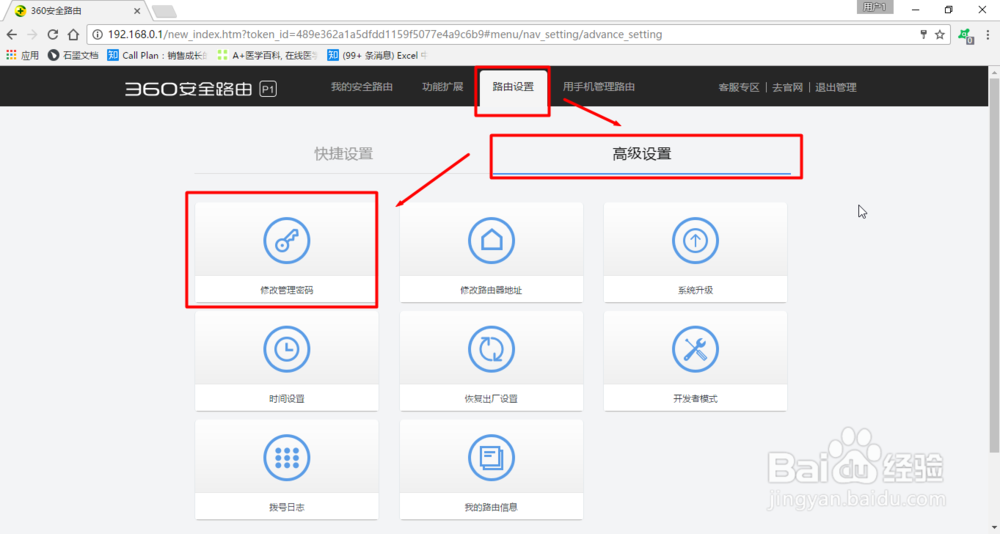The width and height of the screenshot is (1000, 534).
Task: Open the house icon for router address
Action: (x=491, y=241)
